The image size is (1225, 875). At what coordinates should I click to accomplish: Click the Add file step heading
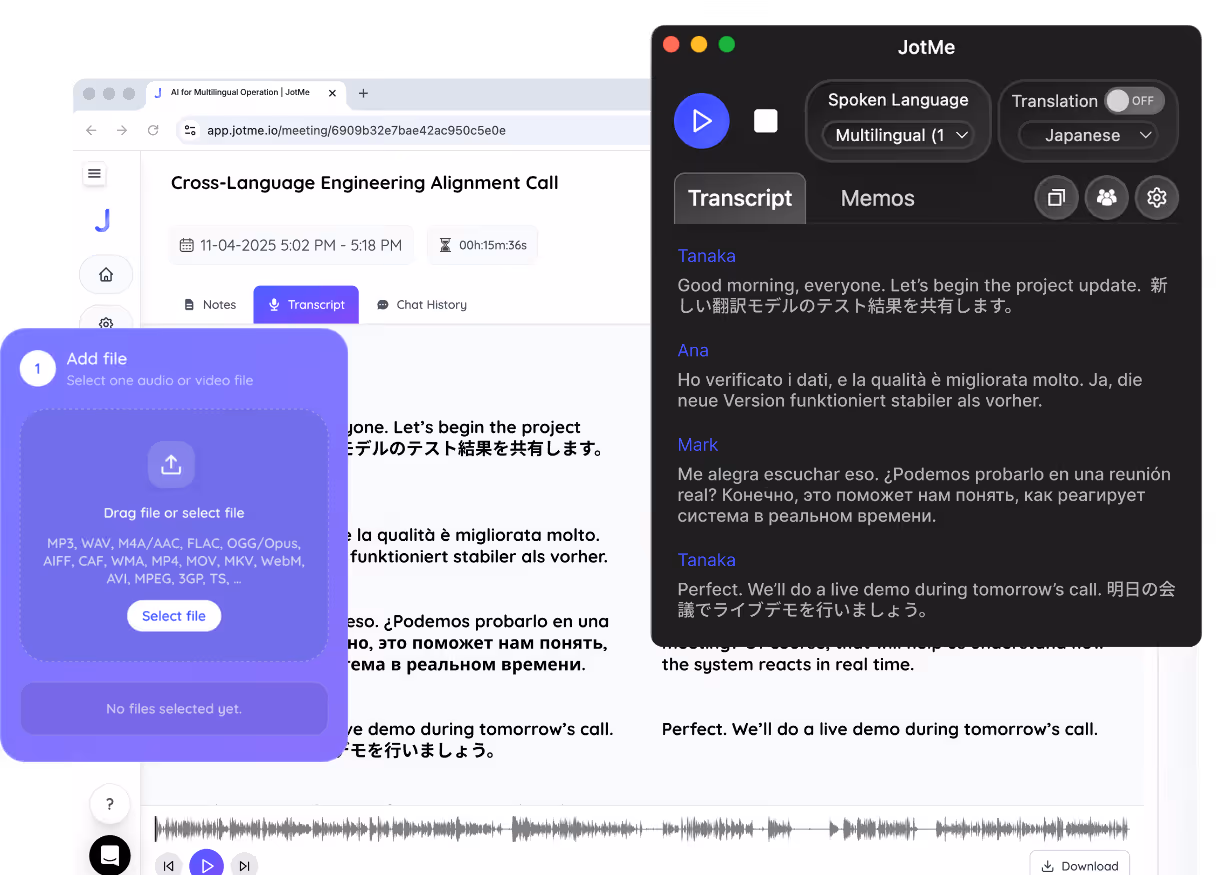(97, 359)
